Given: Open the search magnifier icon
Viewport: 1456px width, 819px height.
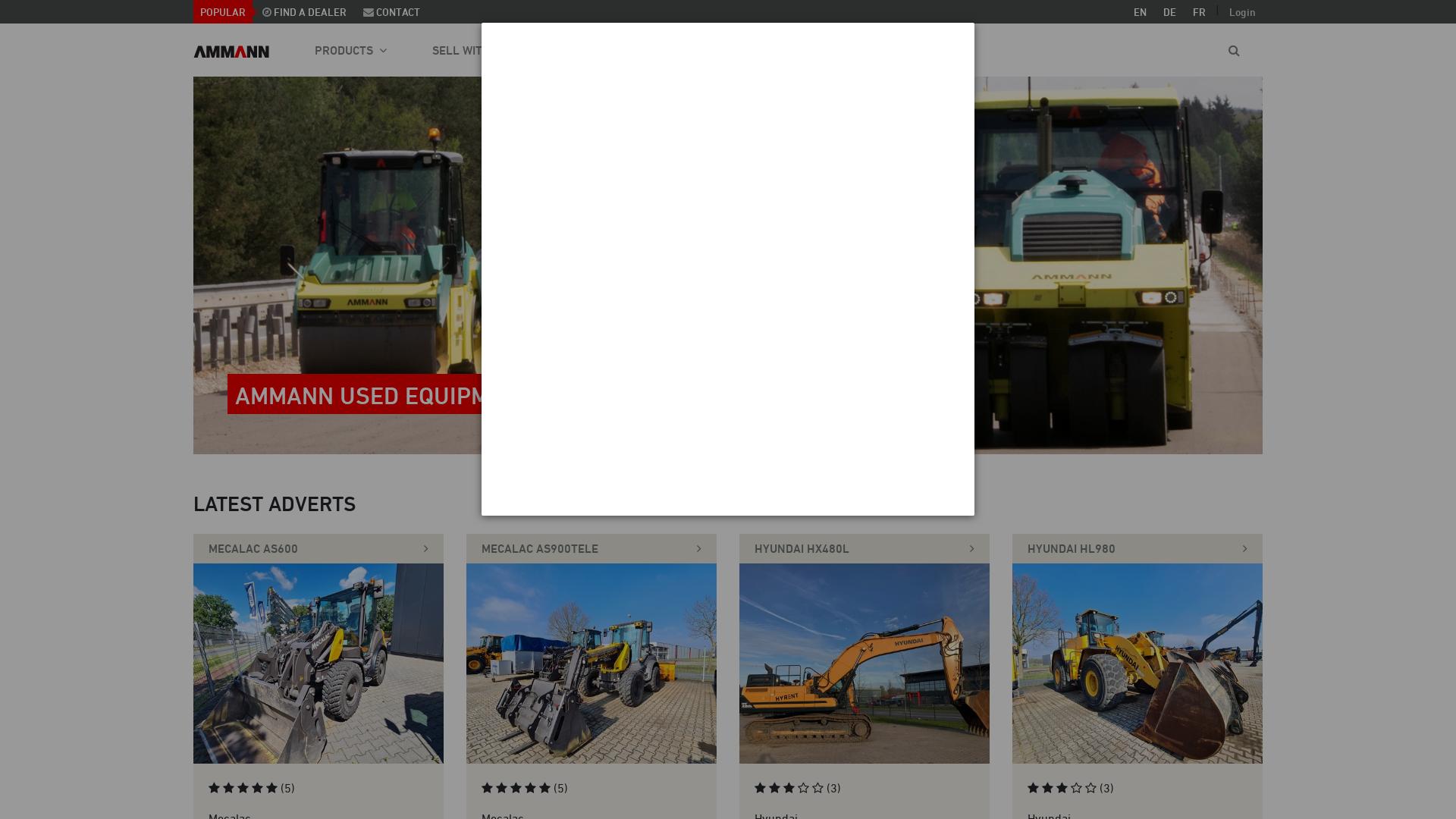Looking at the screenshot, I should click(x=1234, y=51).
